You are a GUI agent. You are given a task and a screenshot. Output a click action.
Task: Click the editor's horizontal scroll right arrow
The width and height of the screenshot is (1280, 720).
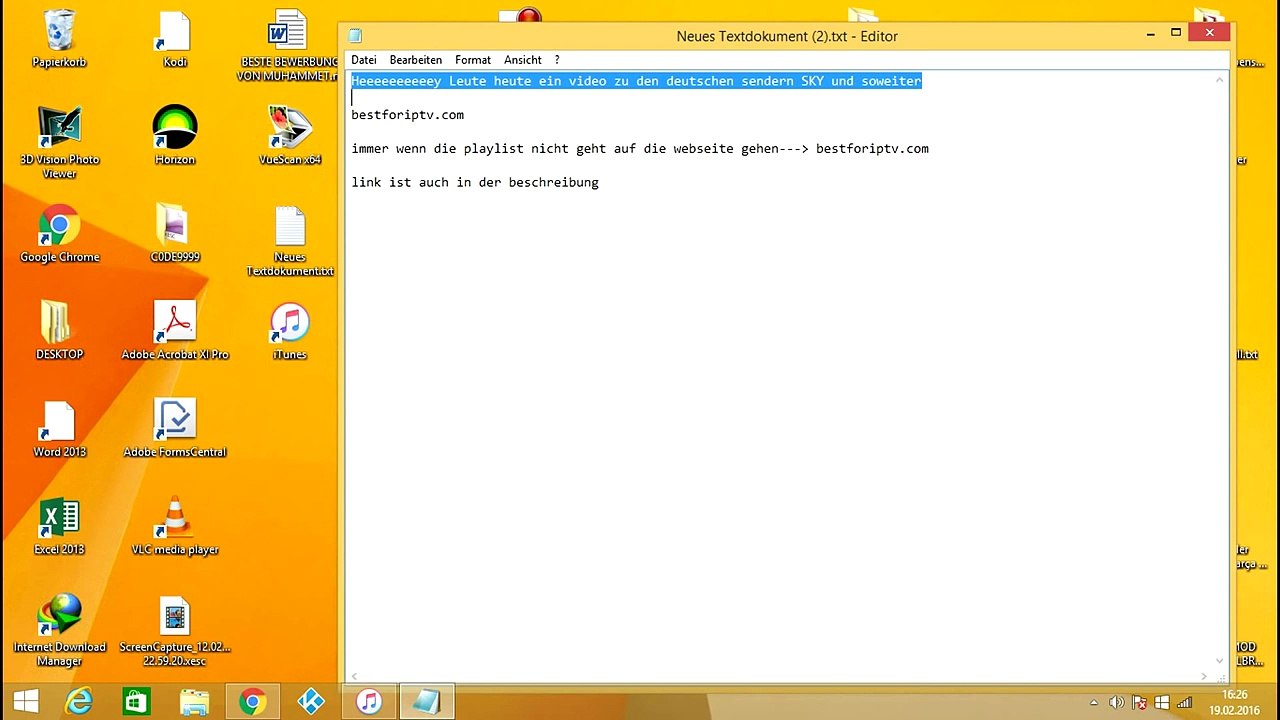click(1204, 677)
